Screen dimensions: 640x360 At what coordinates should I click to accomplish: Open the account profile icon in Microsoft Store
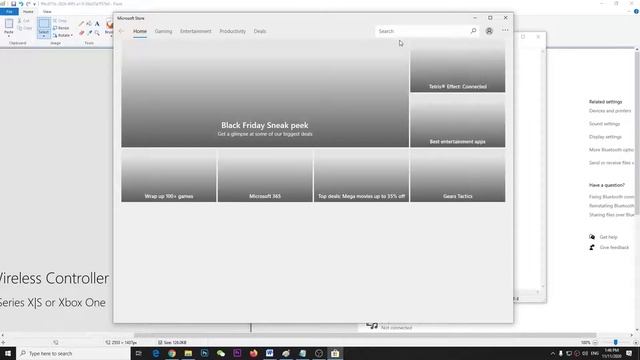point(489,31)
